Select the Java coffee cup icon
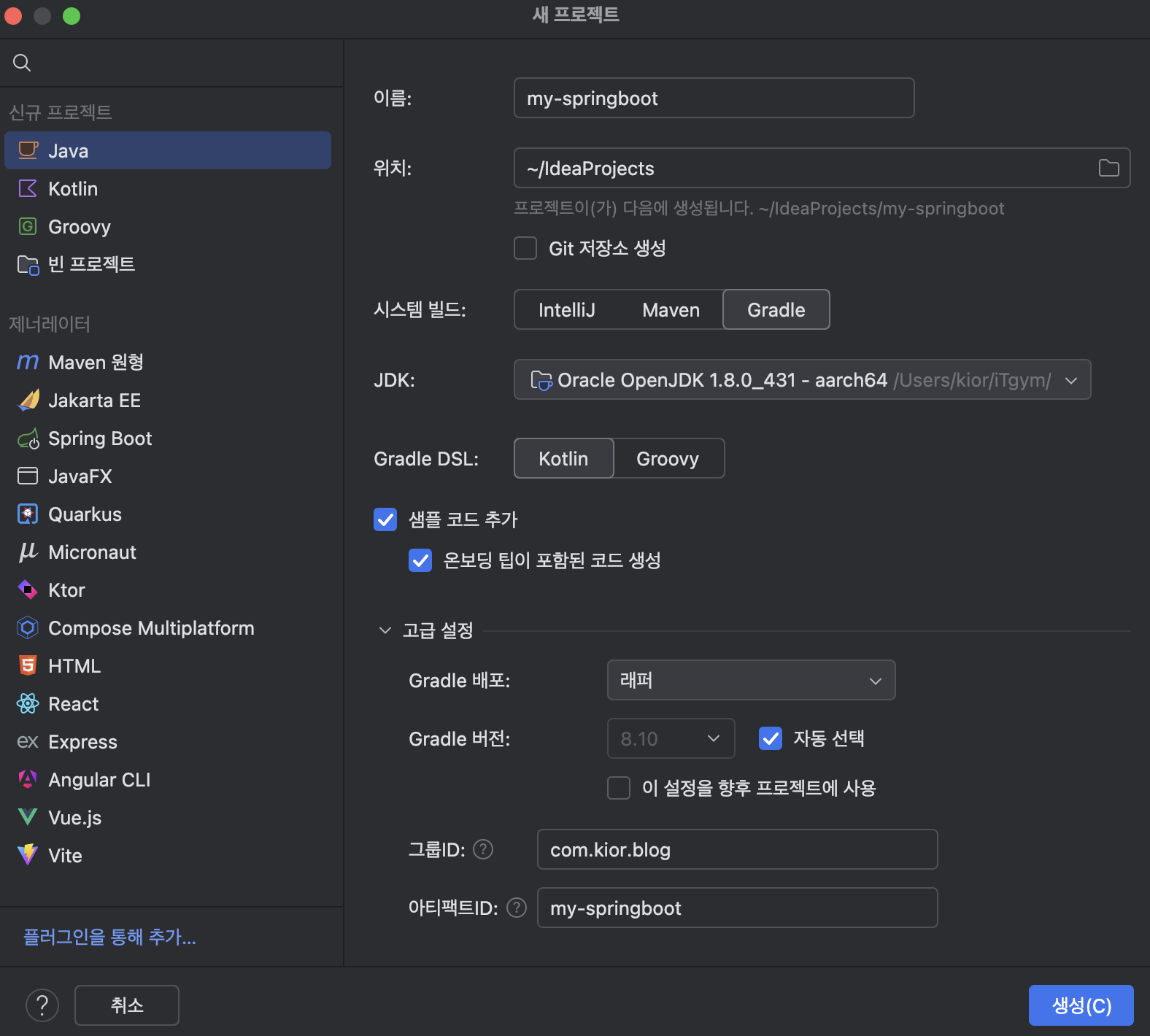 coord(28,150)
